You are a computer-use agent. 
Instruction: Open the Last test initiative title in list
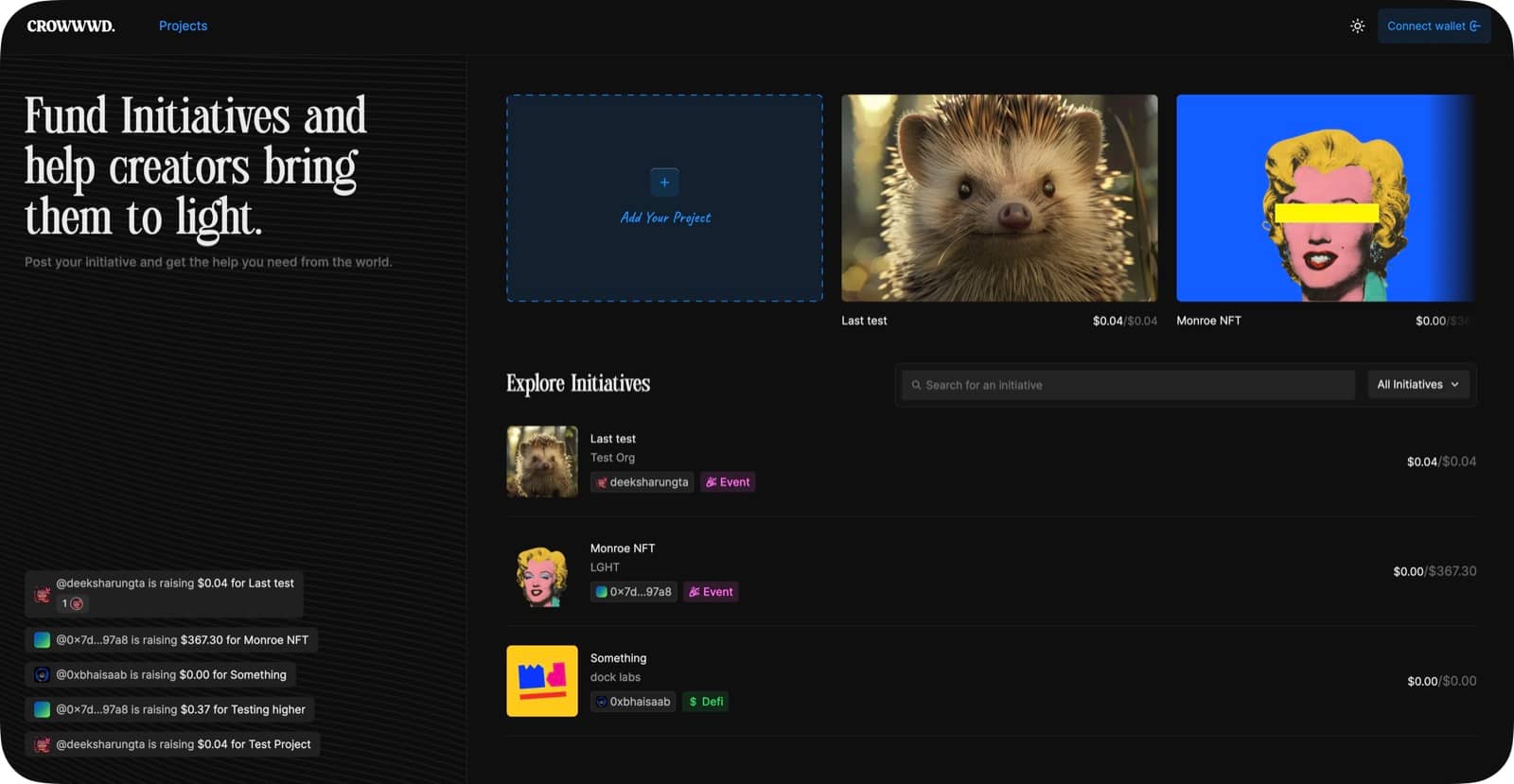(x=613, y=439)
